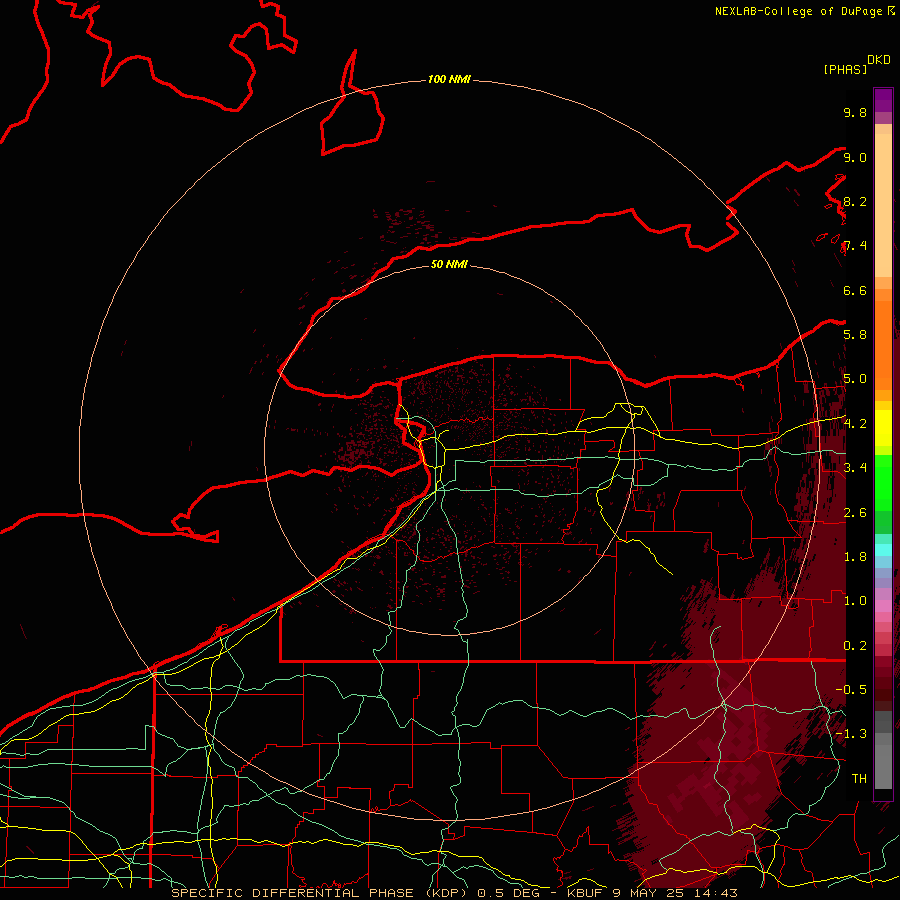
Task: Click the -1.3 scale value
Action: point(851,734)
